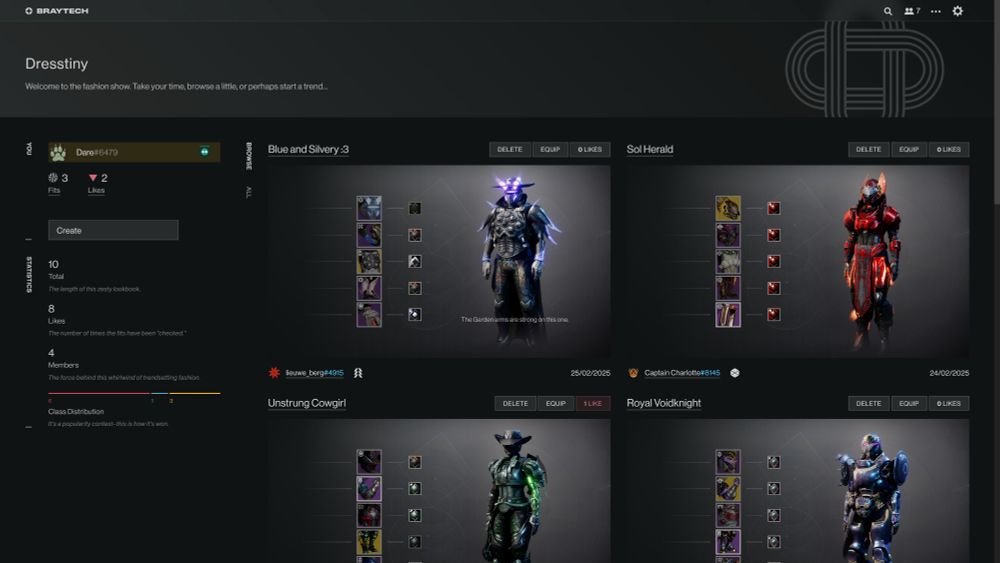Equip the Sol Herald fit
Image resolution: width=1000 pixels, height=563 pixels.
click(909, 149)
